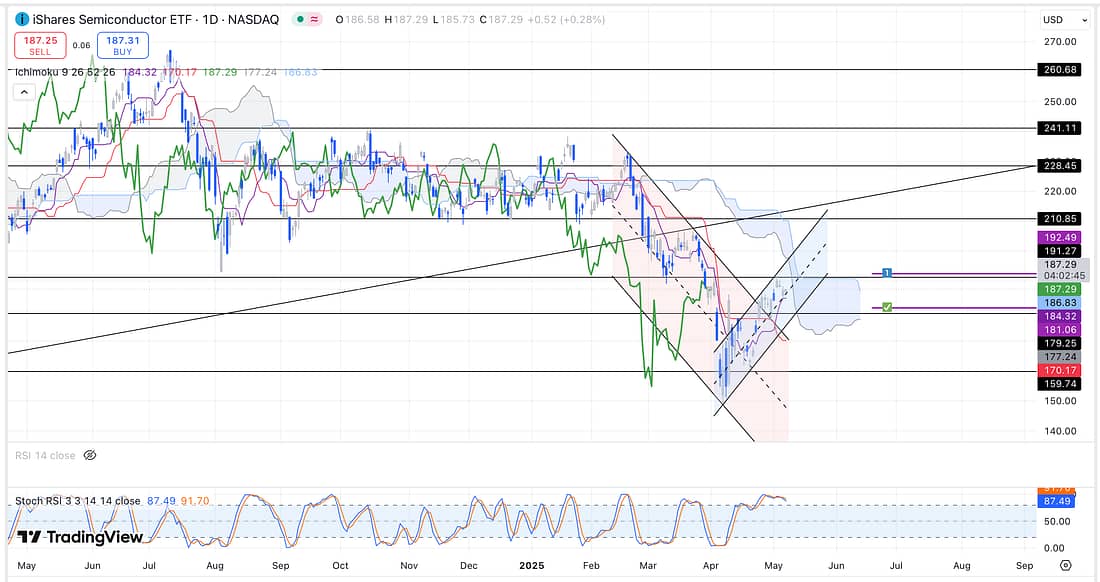Select the Ichimoku 9 26 52 26 indicator label
1100x582 pixels.
(x=65, y=72)
